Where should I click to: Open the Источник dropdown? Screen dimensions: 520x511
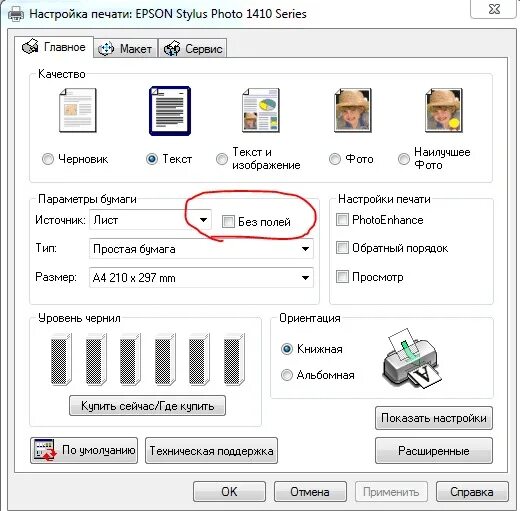(150, 220)
